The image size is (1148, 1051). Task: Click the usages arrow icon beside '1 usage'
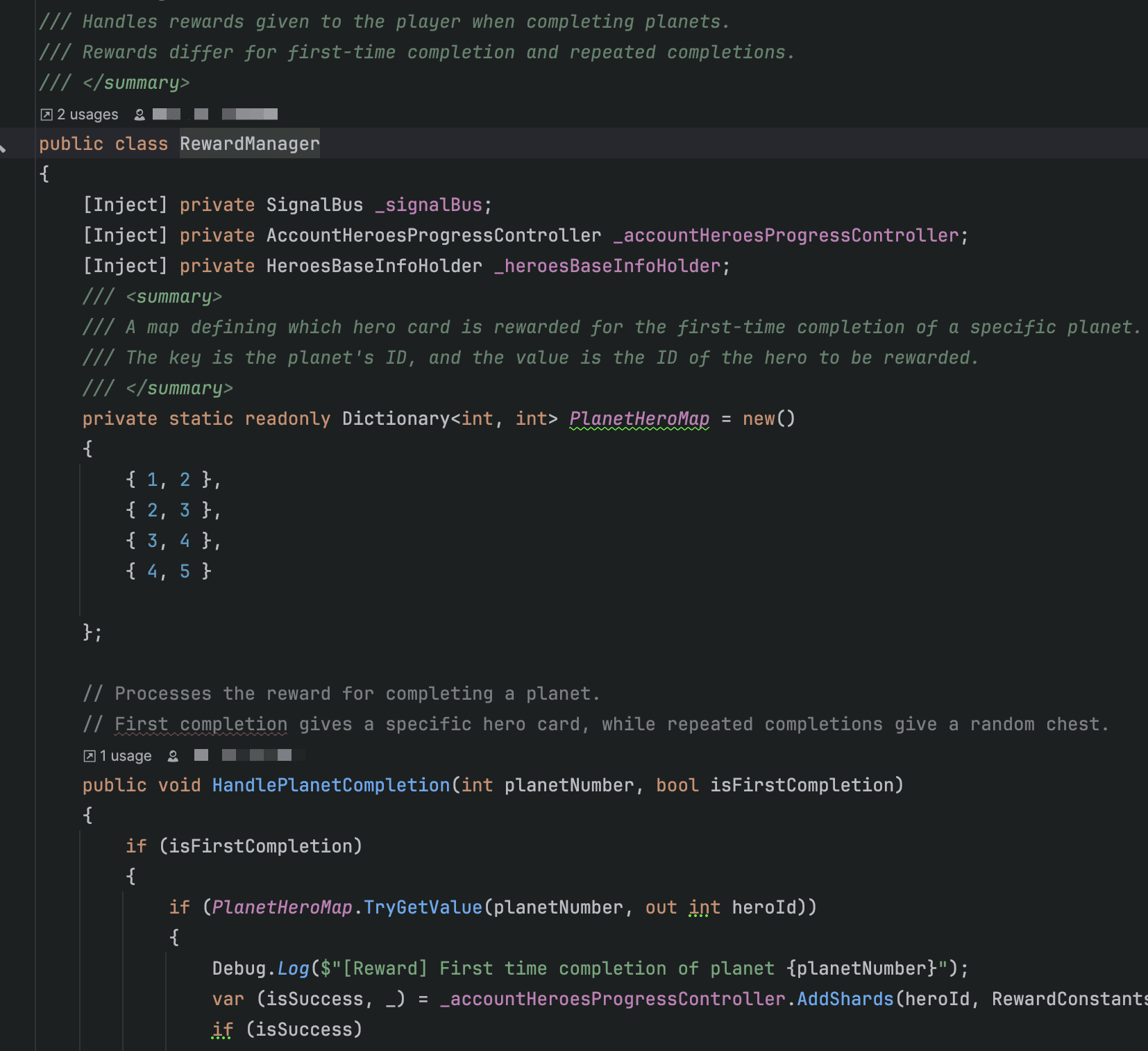(90, 756)
